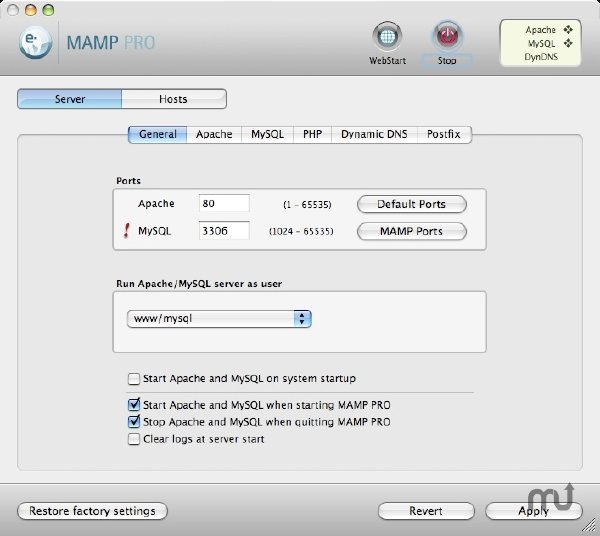Click the Apply button
The height and width of the screenshot is (536, 600).
click(534, 511)
